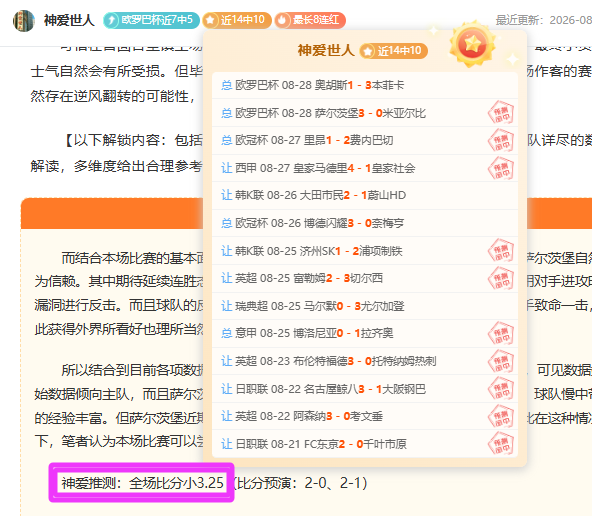
Task: Click 最近更新 timestamp in header
Action: (544, 20)
